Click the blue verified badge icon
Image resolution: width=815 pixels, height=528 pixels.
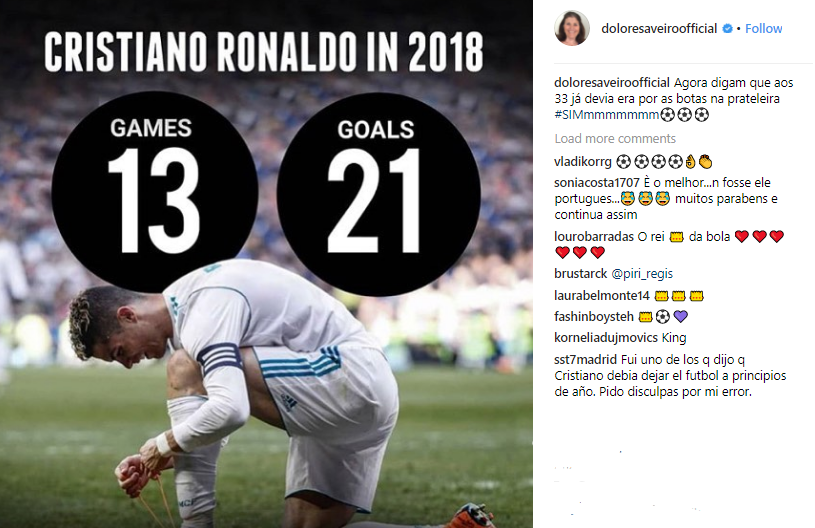click(x=728, y=29)
